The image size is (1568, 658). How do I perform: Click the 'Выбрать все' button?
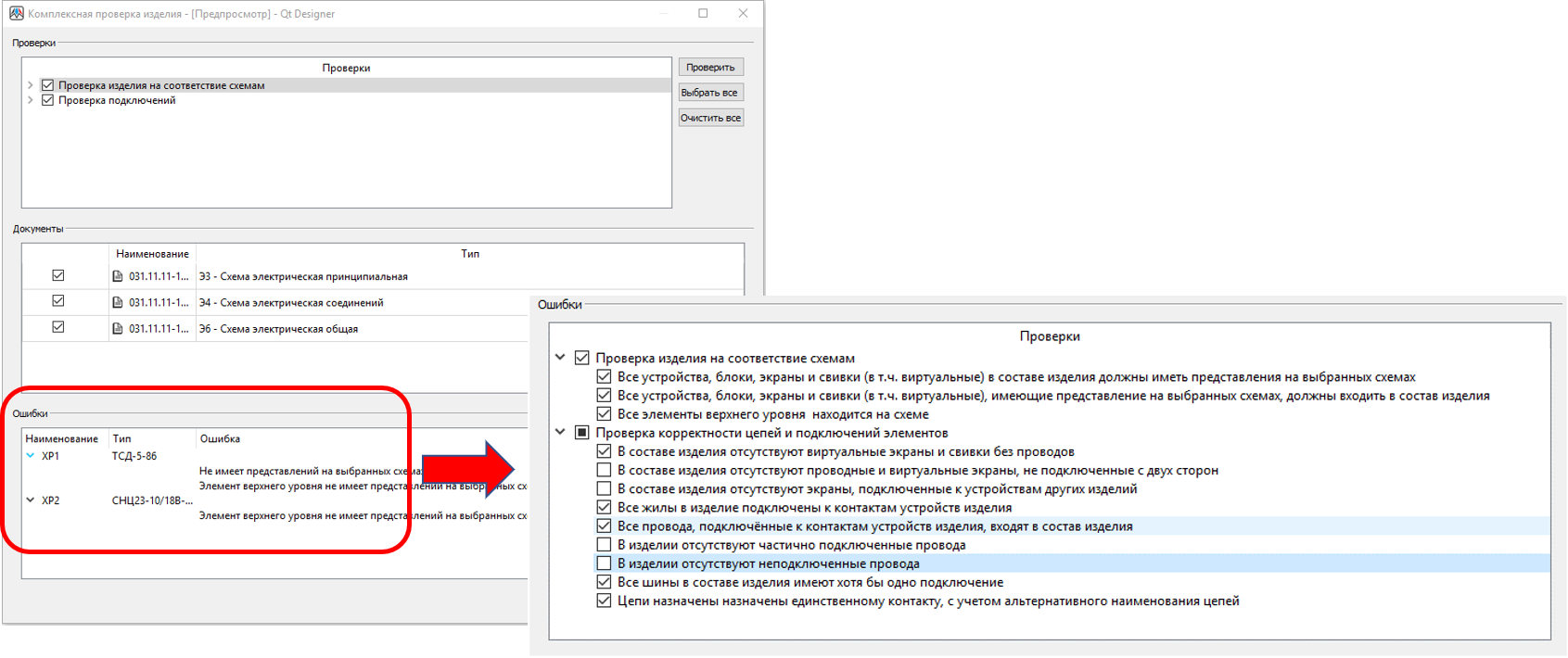(x=709, y=93)
